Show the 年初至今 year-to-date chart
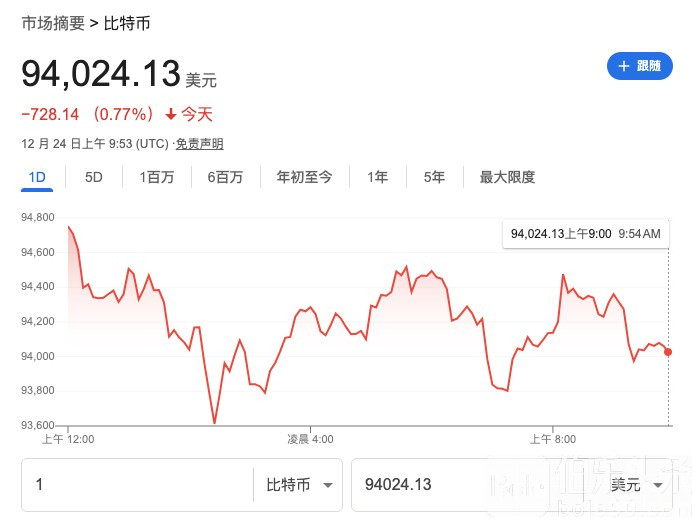698x522 pixels. [x=304, y=177]
